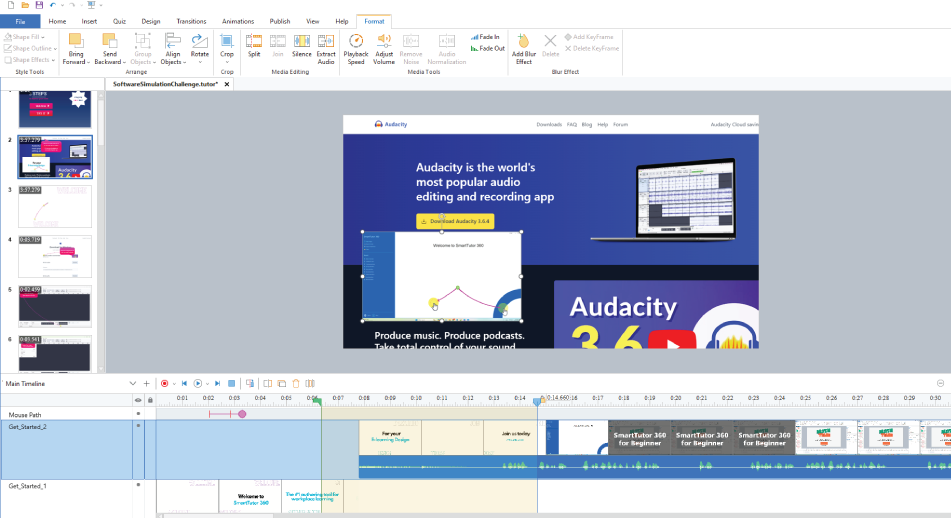
Task: Stop timeline playback with the square button
Action: [232, 383]
